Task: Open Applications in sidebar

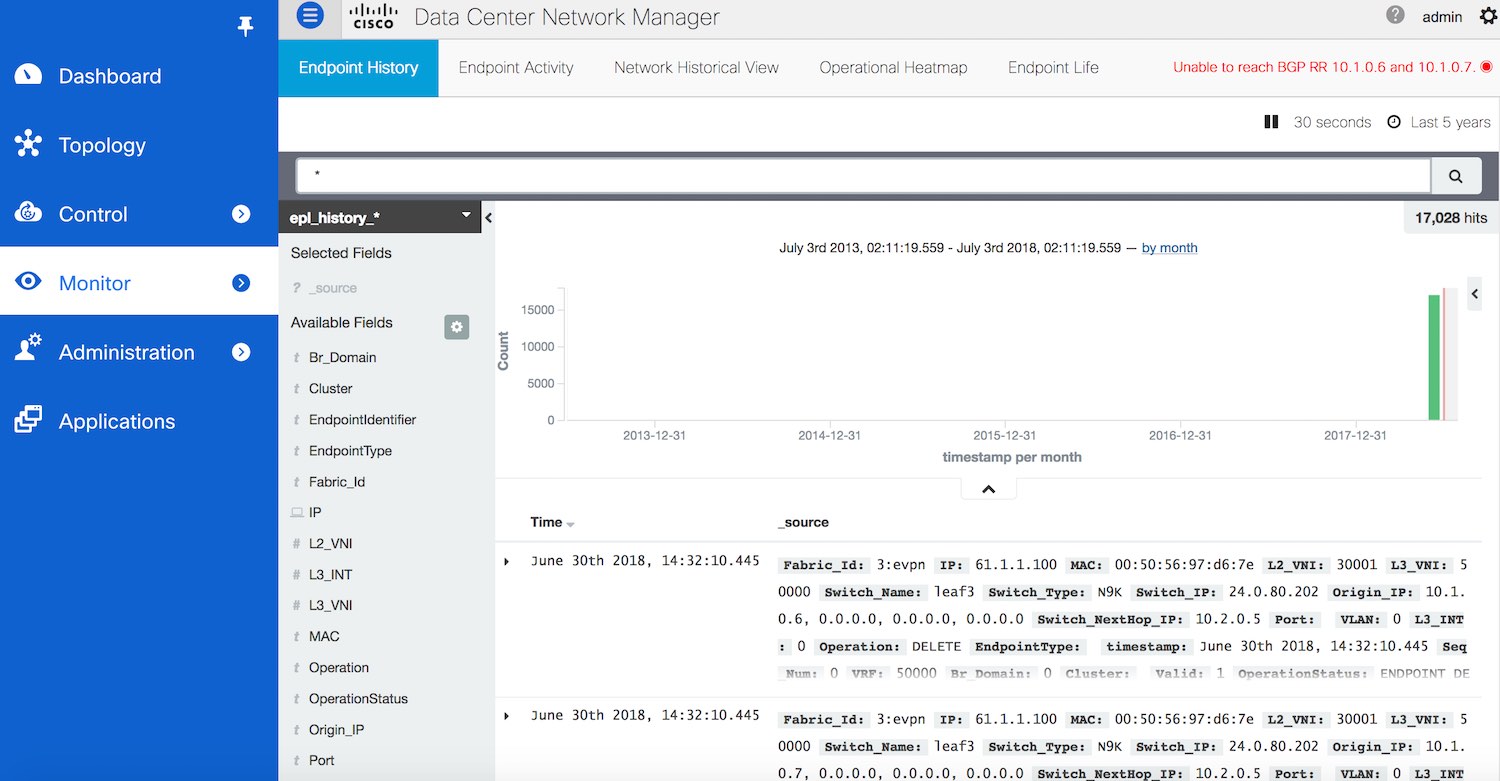Action: (117, 421)
